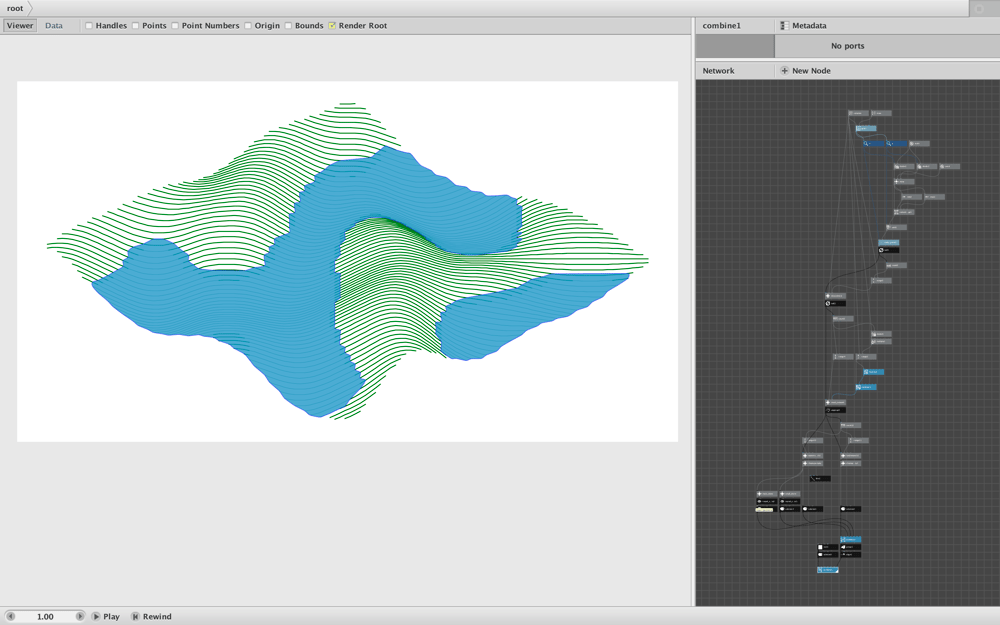The width and height of the screenshot is (1000, 625).
Task: Open the Metadata editor
Action: (803, 26)
